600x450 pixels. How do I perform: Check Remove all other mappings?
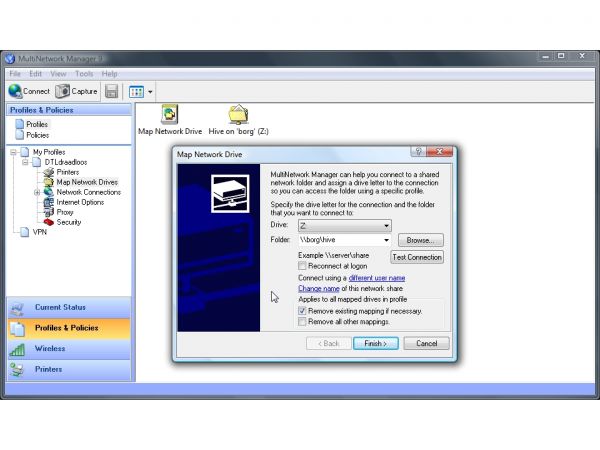coord(302,321)
